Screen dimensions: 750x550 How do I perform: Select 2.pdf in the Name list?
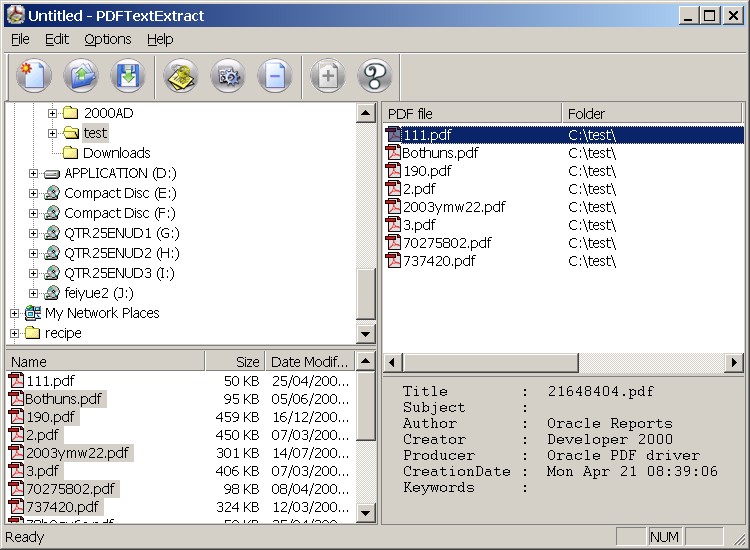coord(42,435)
